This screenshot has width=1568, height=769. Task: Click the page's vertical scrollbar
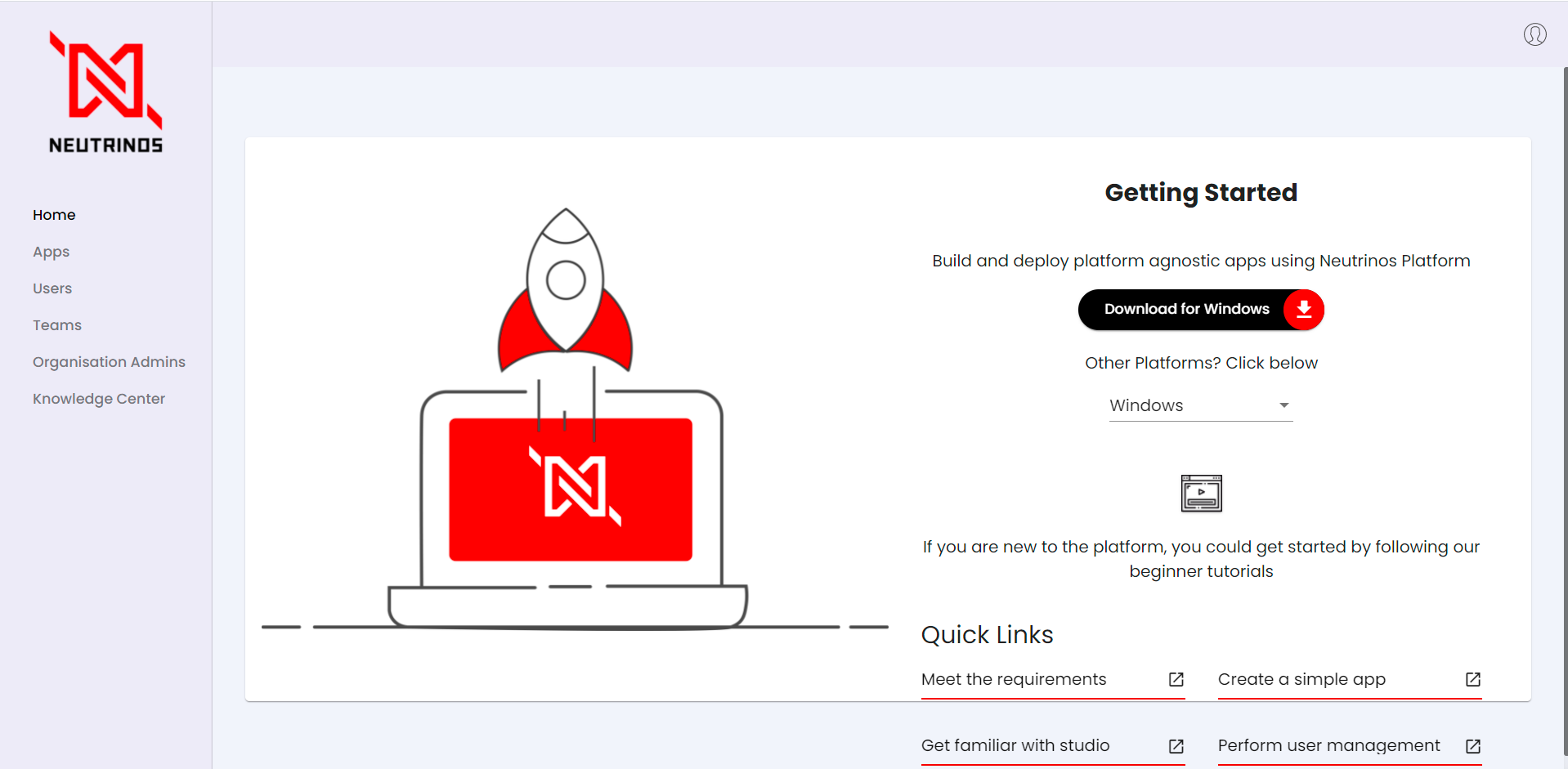click(1565, 409)
